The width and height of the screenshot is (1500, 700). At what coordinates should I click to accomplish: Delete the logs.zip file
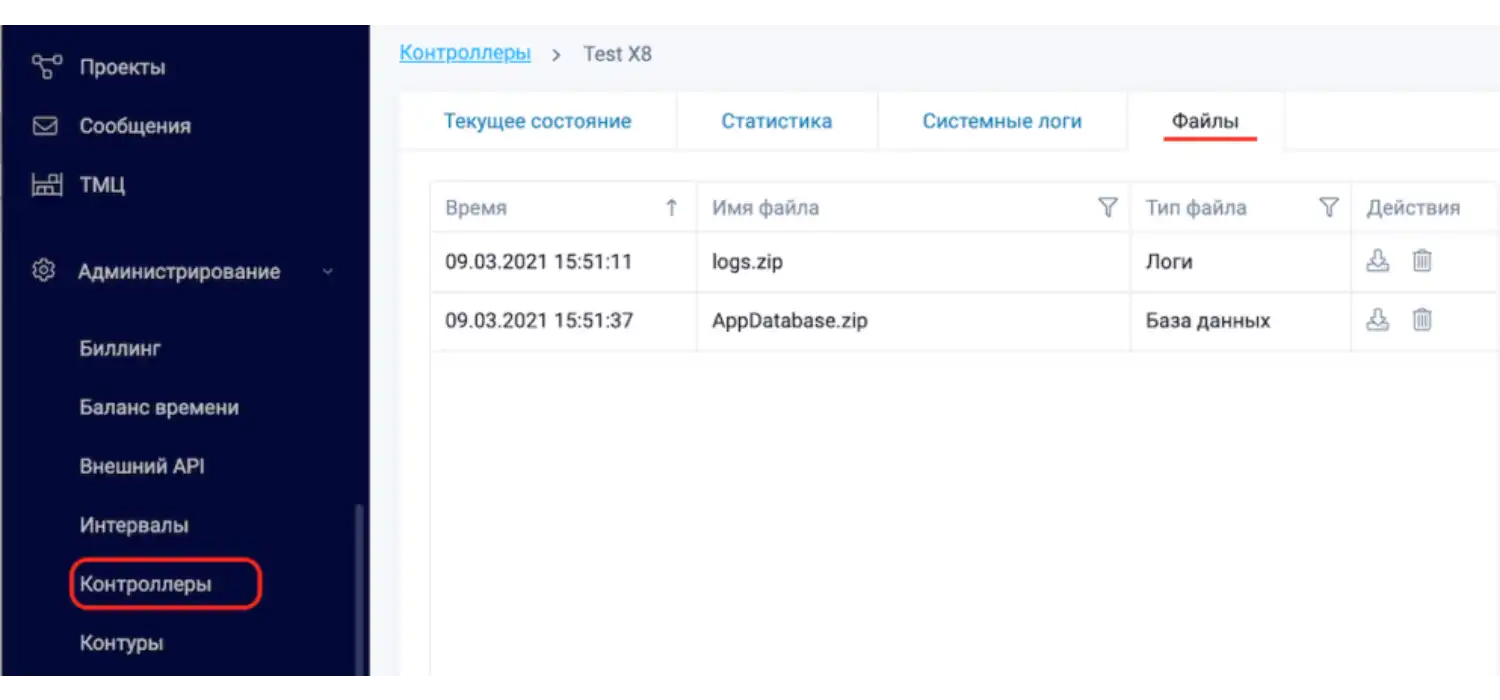click(1421, 261)
